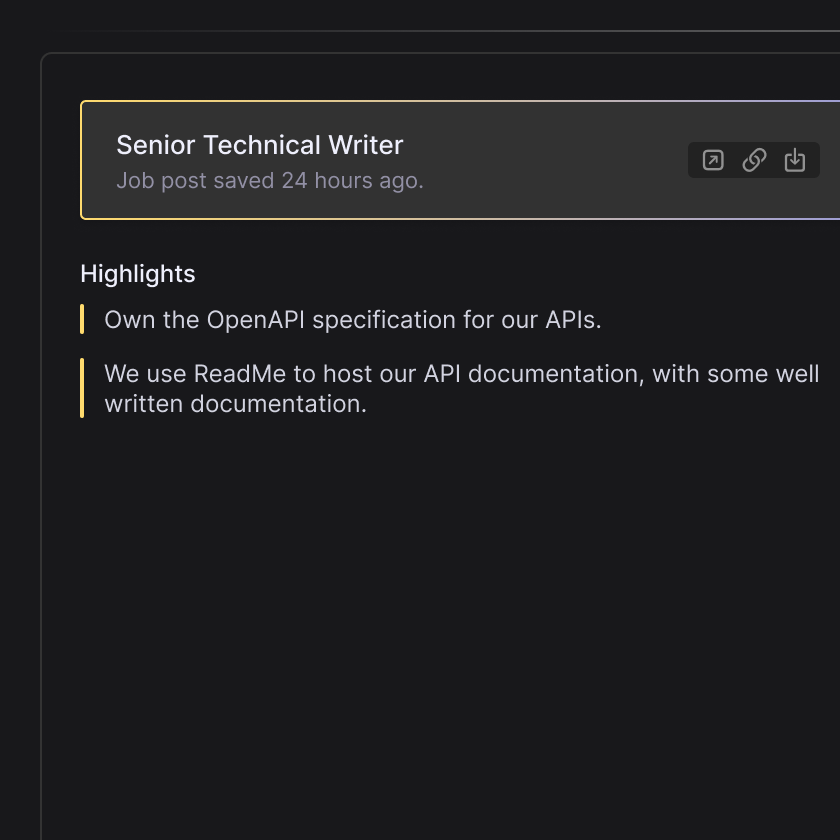Screen dimensions: 840x840
Task: Click the download arrow icon
Action: pos(795,160)
